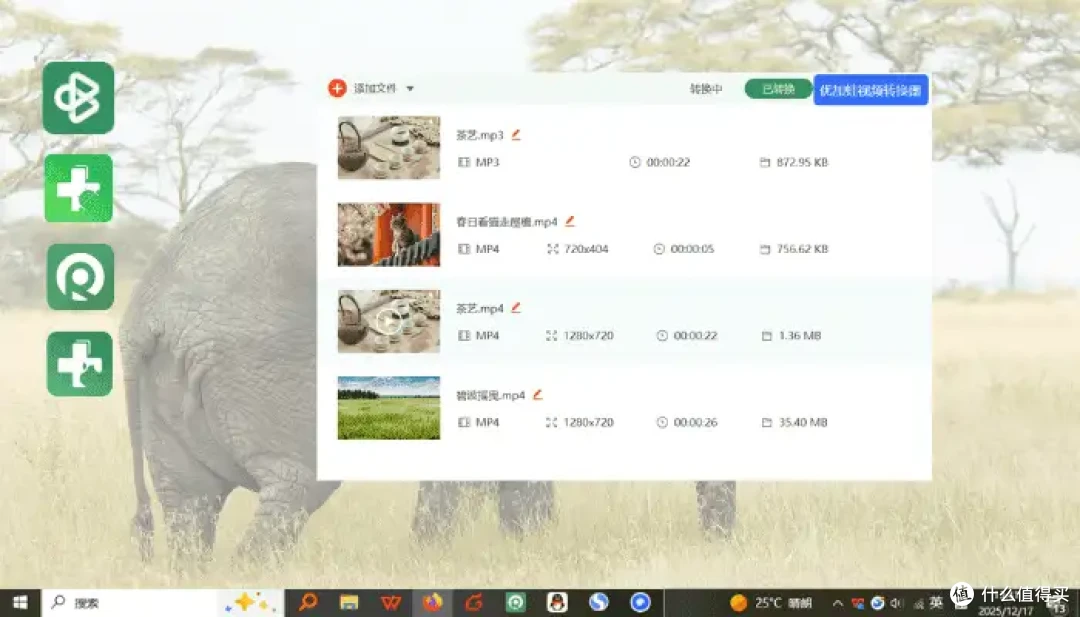Viewport: 1080px width, 617px height.
Task: Open the green Q-shaped desktop app icon
Action: (80, 276)
